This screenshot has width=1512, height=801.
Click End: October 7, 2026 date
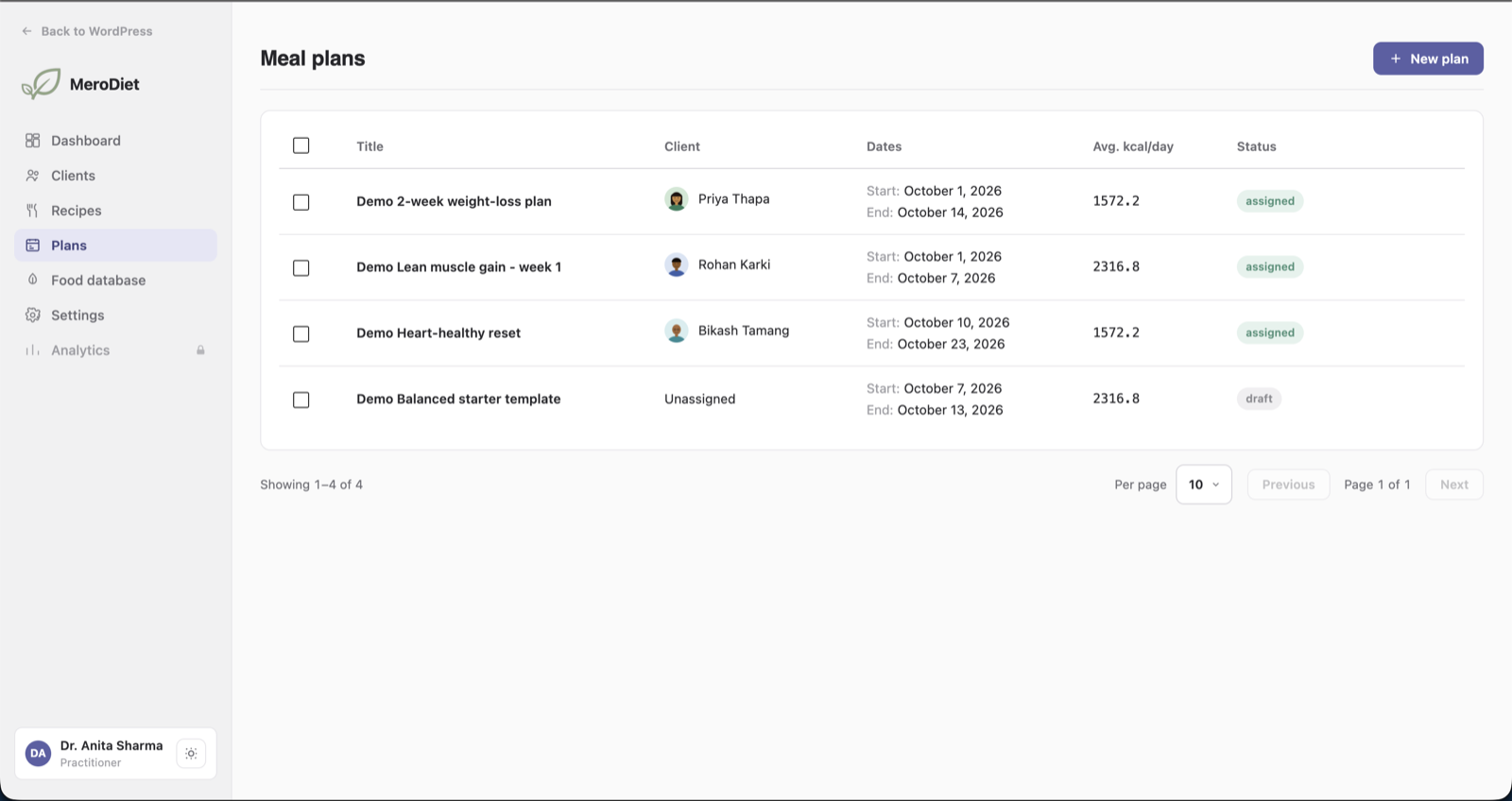click(x=931, y=279)
